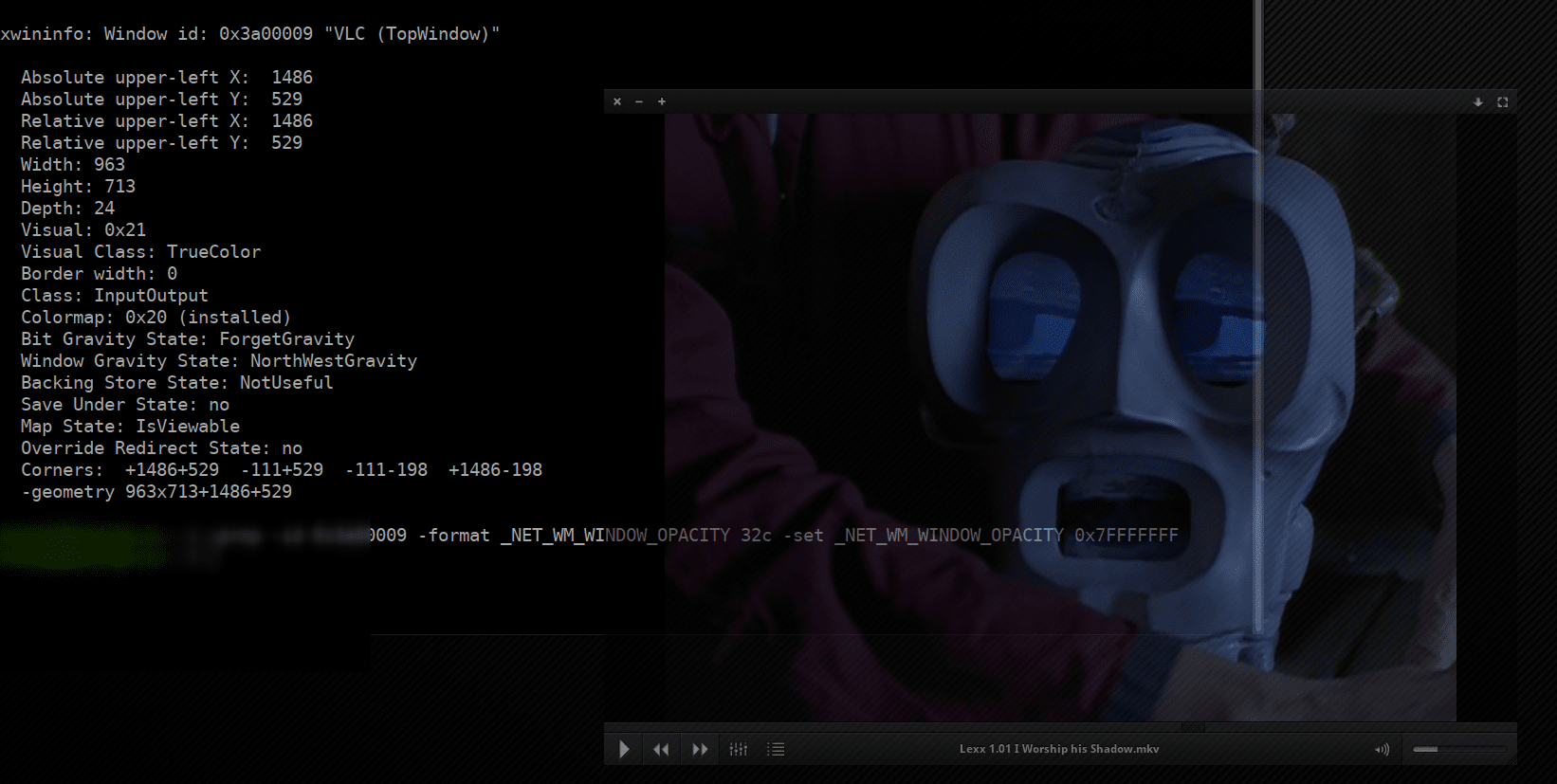Screen dimensions: 1557x784
Task: Click the 'Visual Class: TrueColor' terminal line
Action: pyautogui.click(x=140, y=252)
